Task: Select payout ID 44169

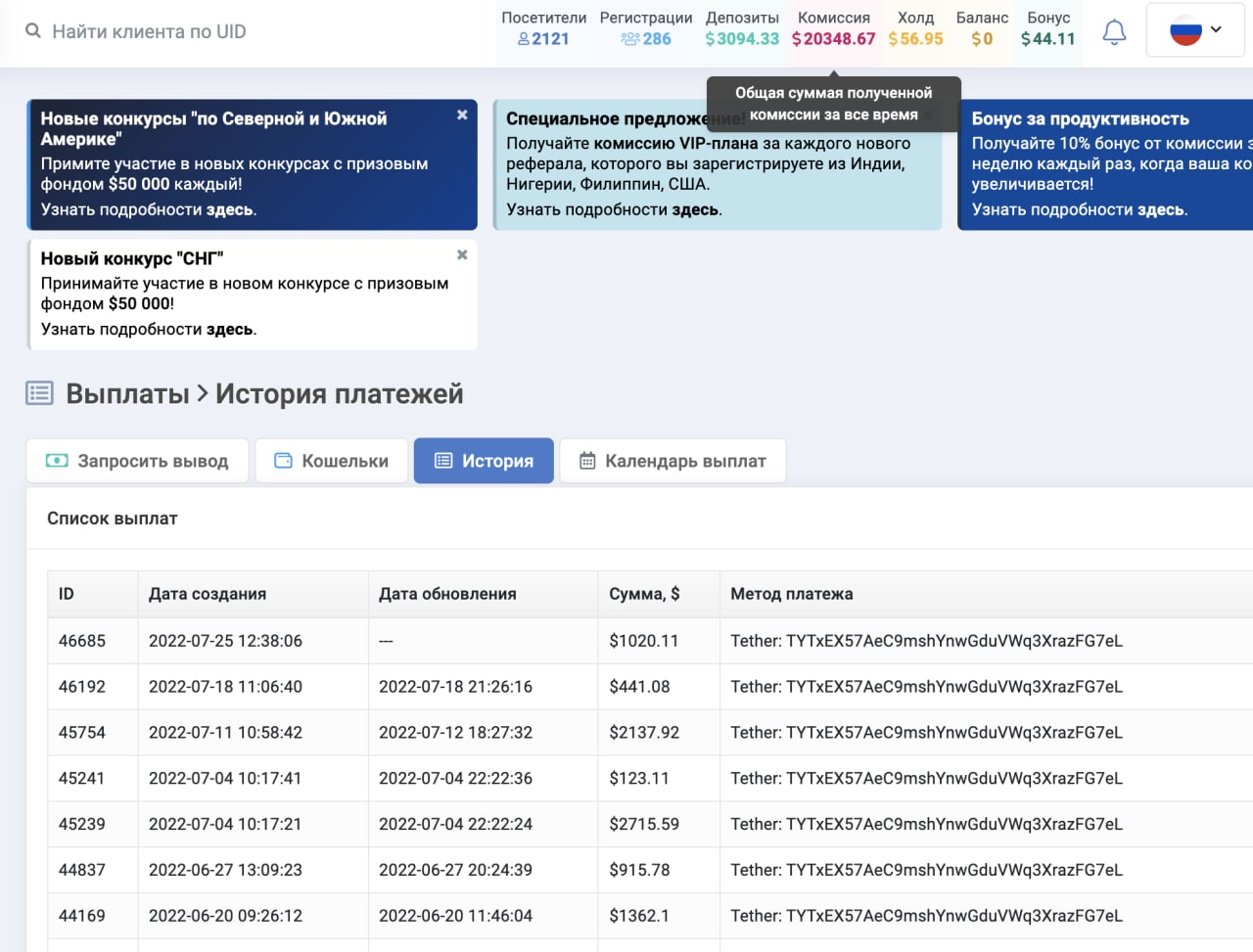Action: pos(82,916)
